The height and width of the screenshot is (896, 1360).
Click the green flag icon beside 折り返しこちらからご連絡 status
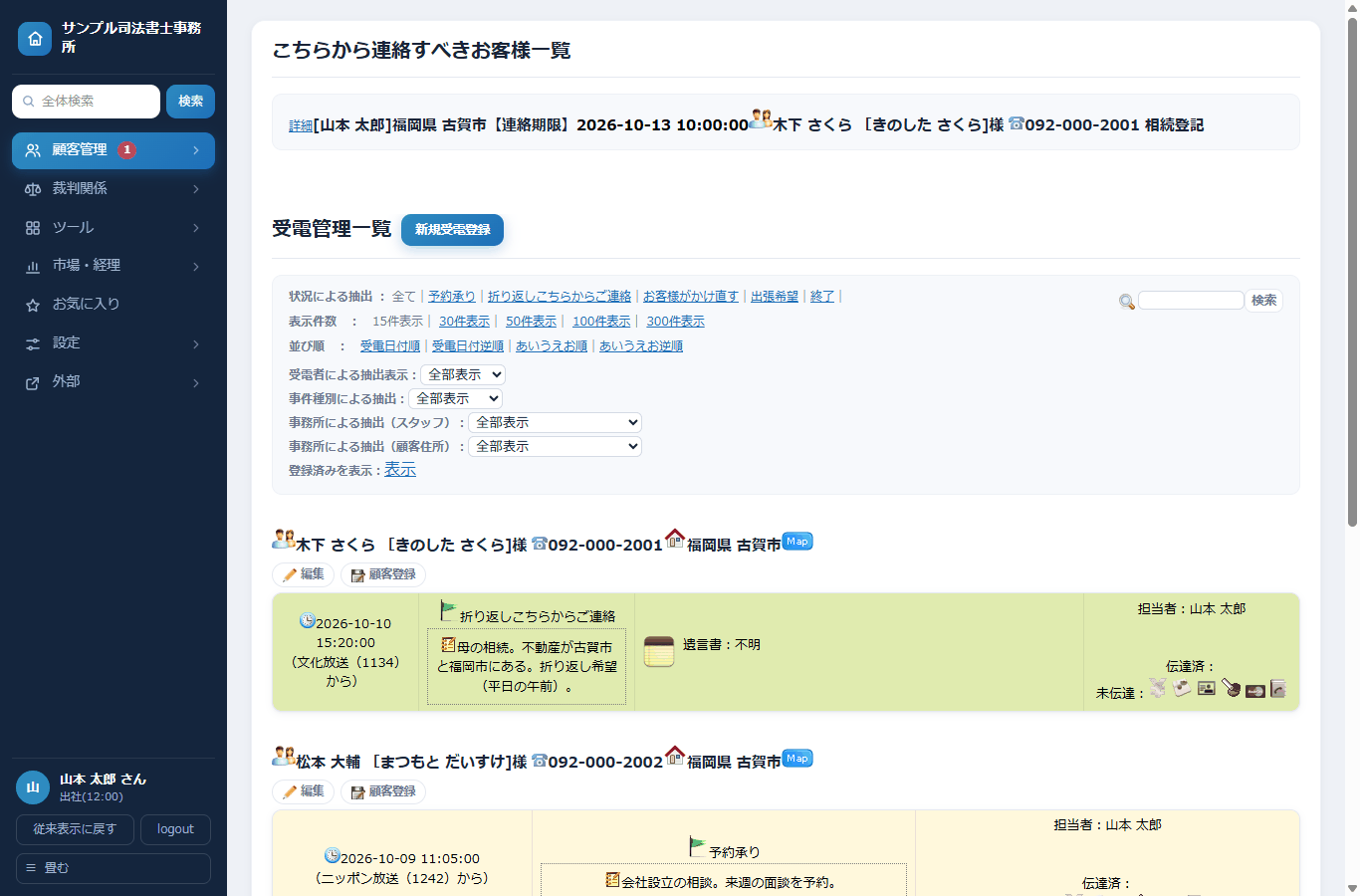pyautogui.click(x=448, y=611)
